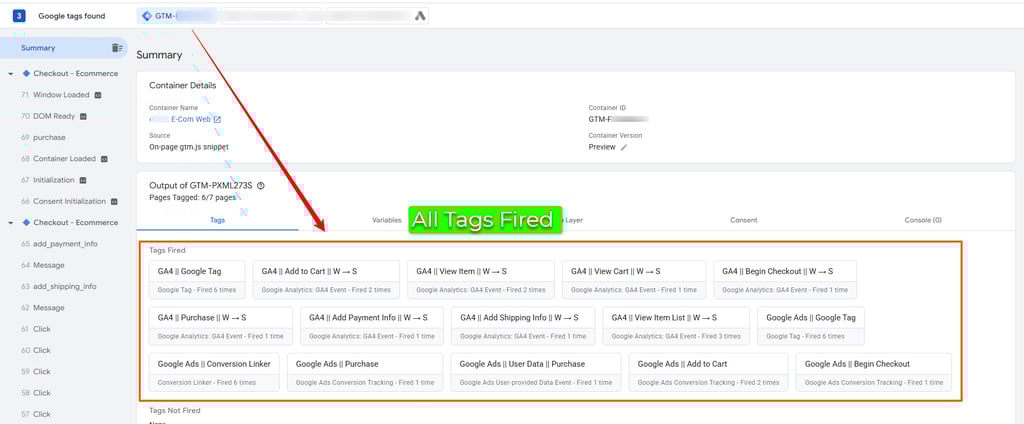The width and height of the screenshot is (1024, 424).
Task: Open the Google Ads || Add to Cart card
Action: (x=709, y=372)
